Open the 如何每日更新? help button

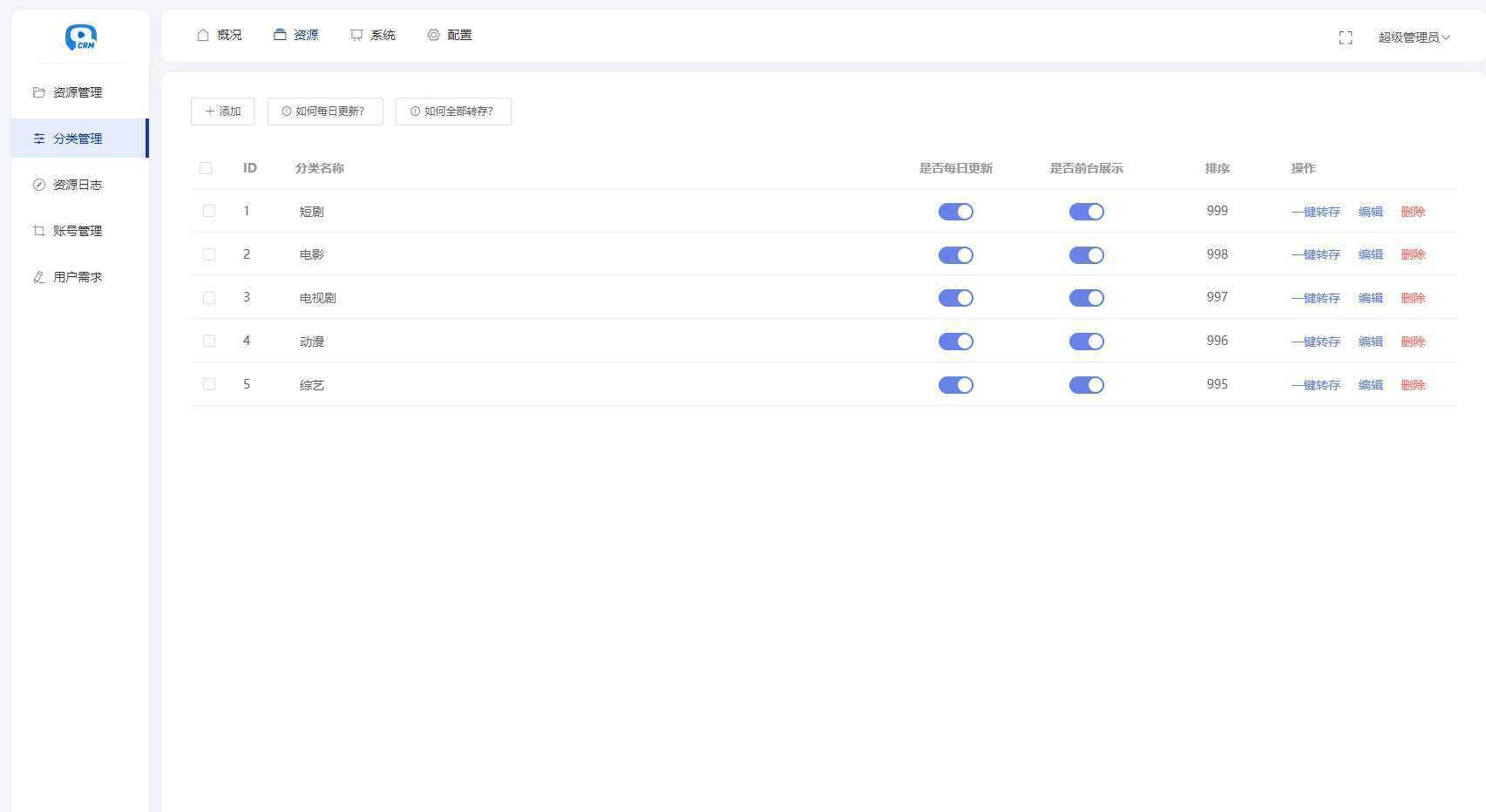(x=325, y=112)
